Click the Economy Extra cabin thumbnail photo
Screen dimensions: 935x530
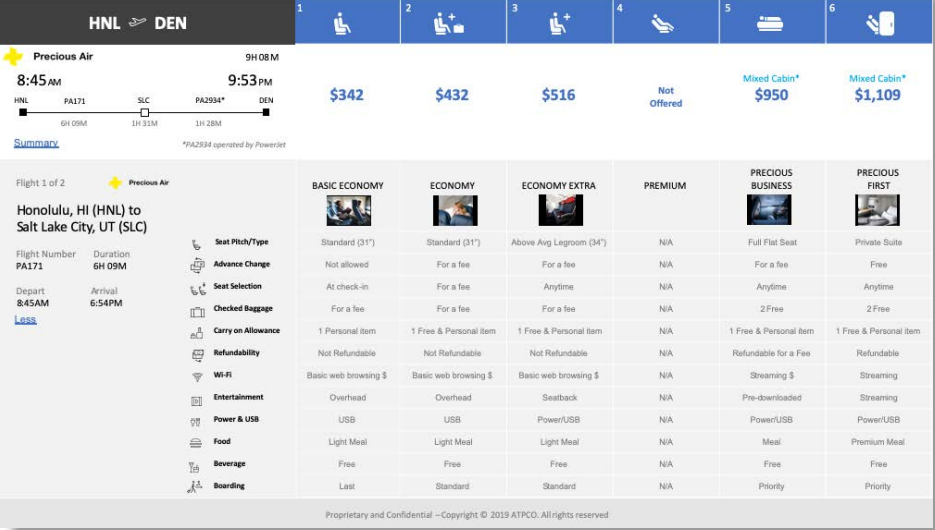point(560,210)
